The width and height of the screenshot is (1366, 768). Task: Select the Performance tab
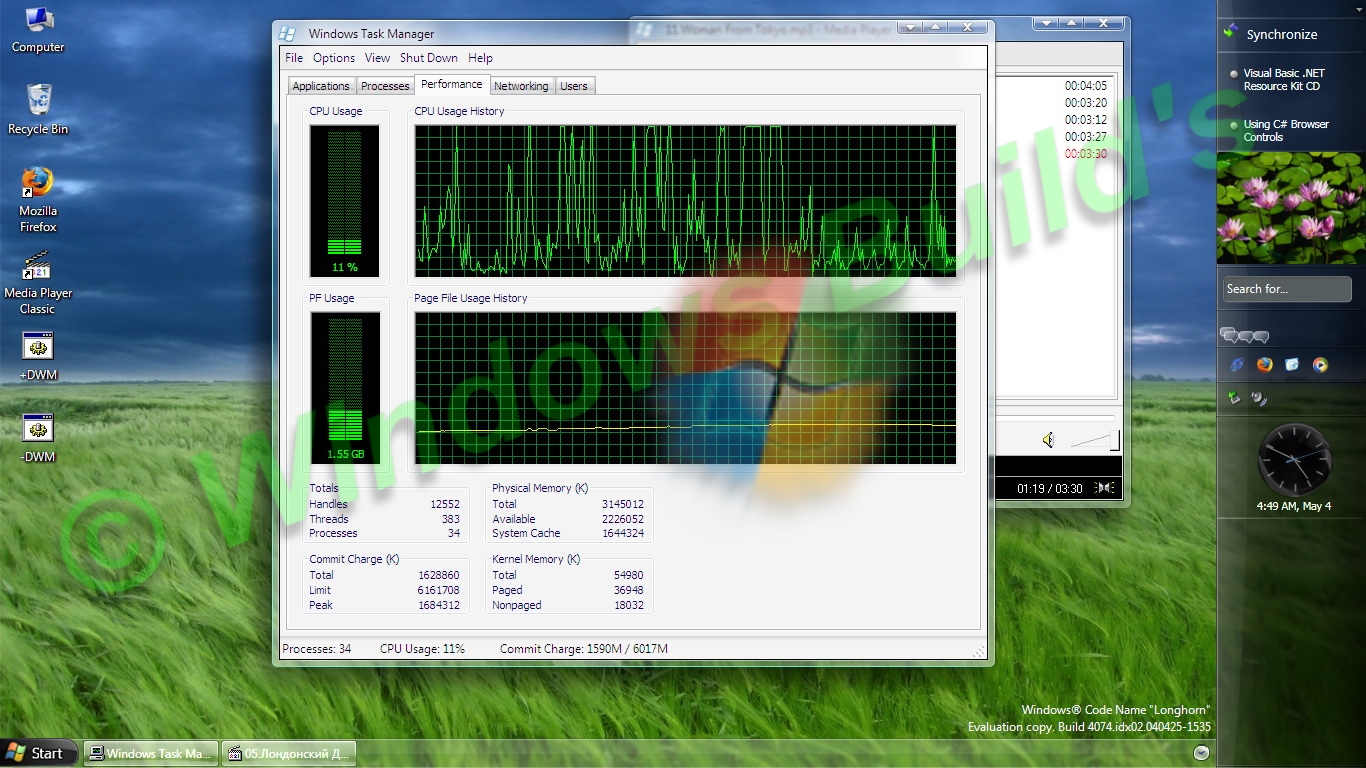coord(452,84)
